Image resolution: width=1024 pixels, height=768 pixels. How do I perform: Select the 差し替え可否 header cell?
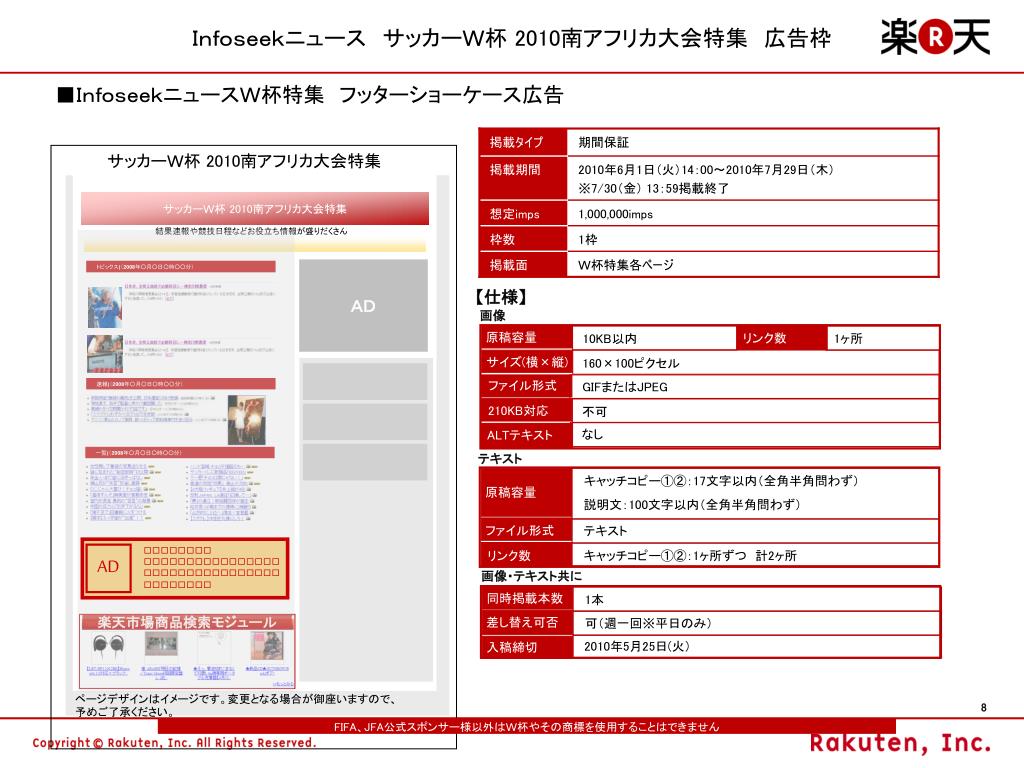pos(526,622)
